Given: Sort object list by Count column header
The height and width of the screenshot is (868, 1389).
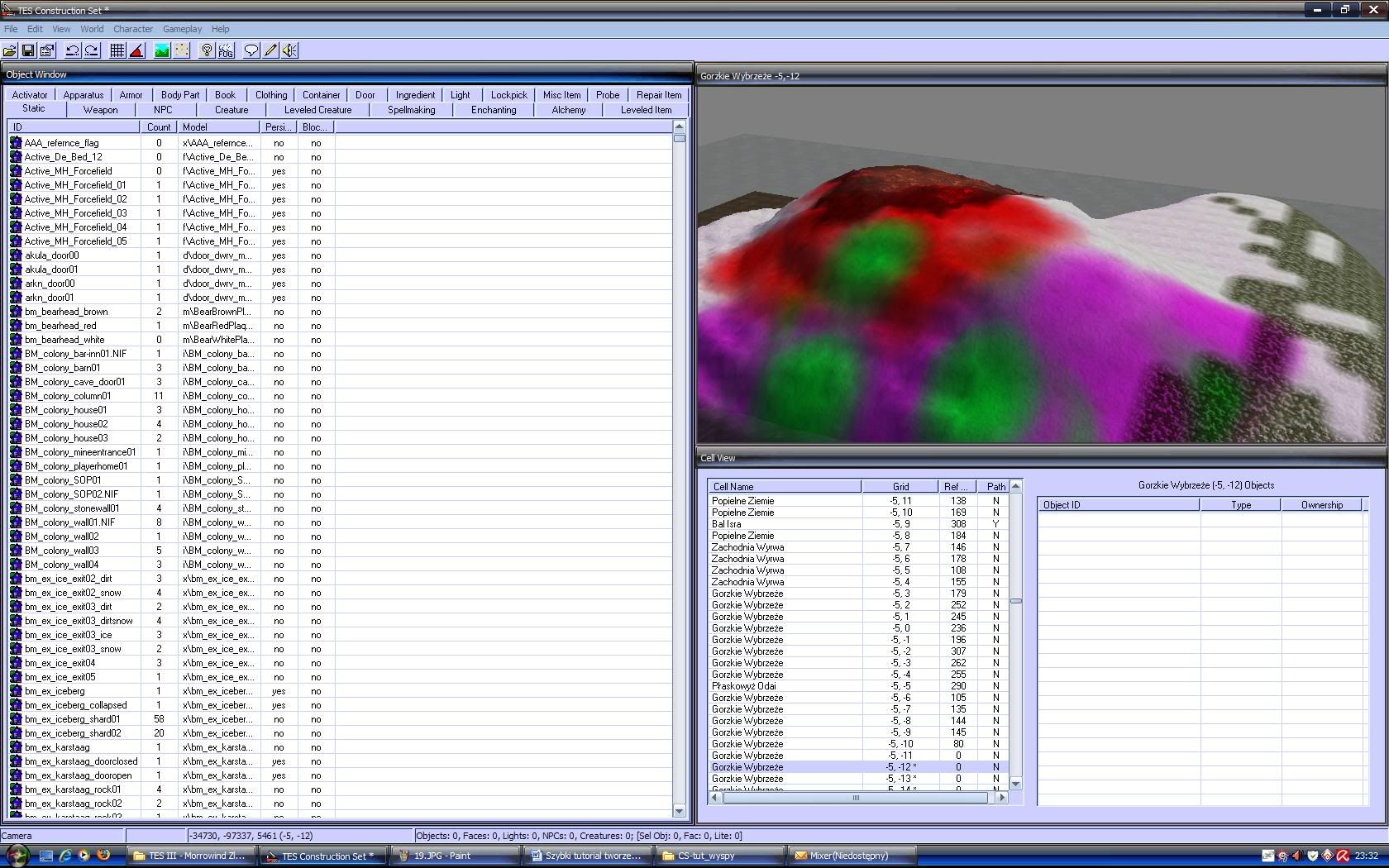Looking at the screenshot, I should (159, 127).
